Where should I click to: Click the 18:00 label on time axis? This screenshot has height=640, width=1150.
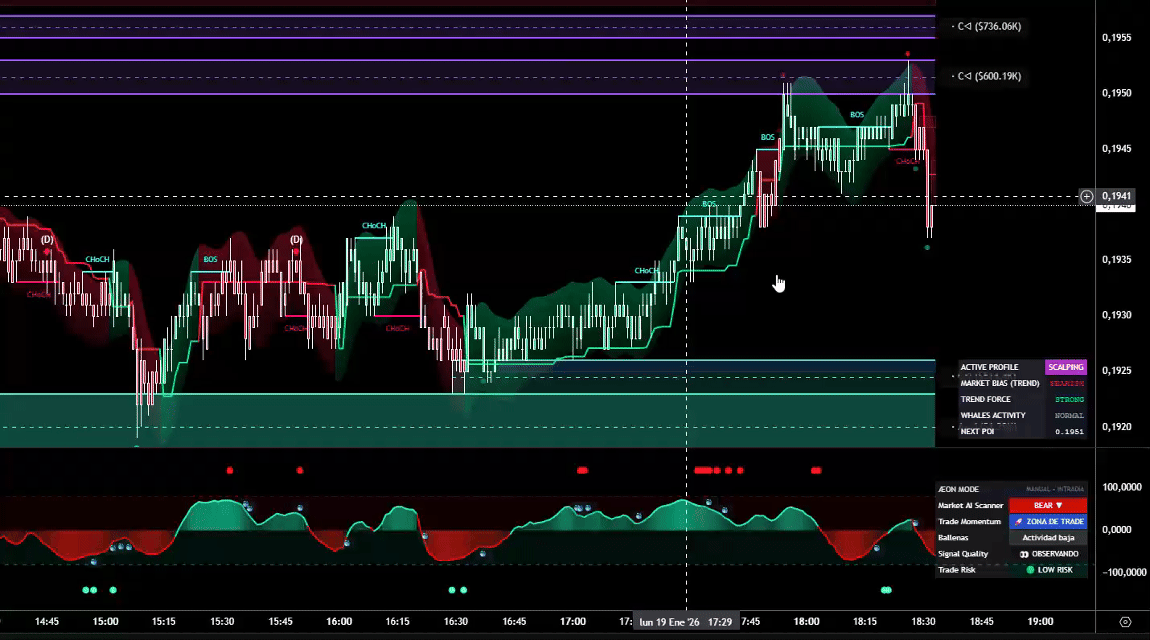point(806,622)
